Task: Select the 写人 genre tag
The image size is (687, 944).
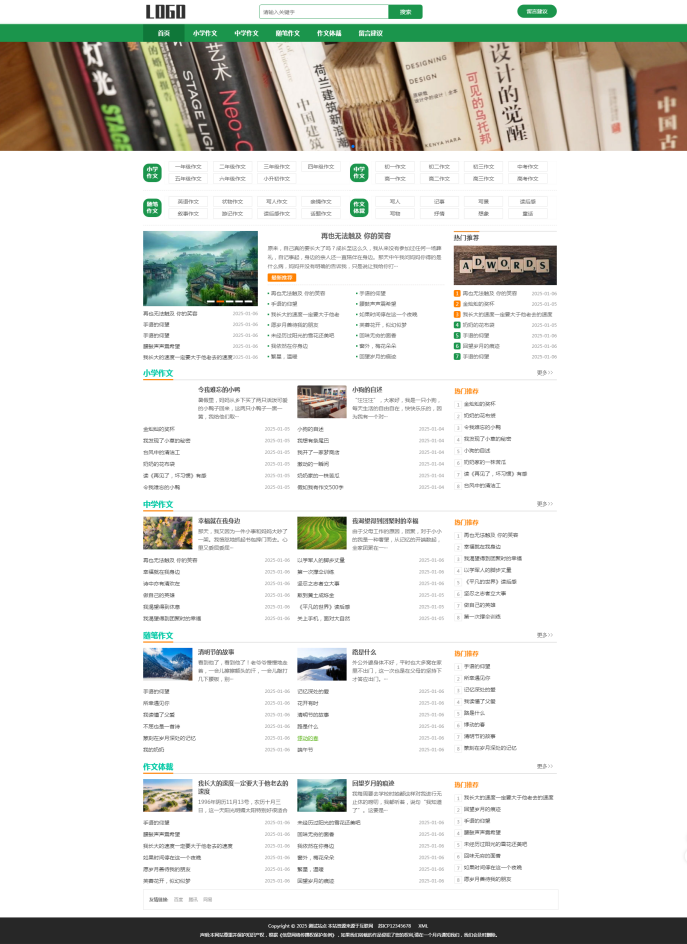Action: [395, 202]
